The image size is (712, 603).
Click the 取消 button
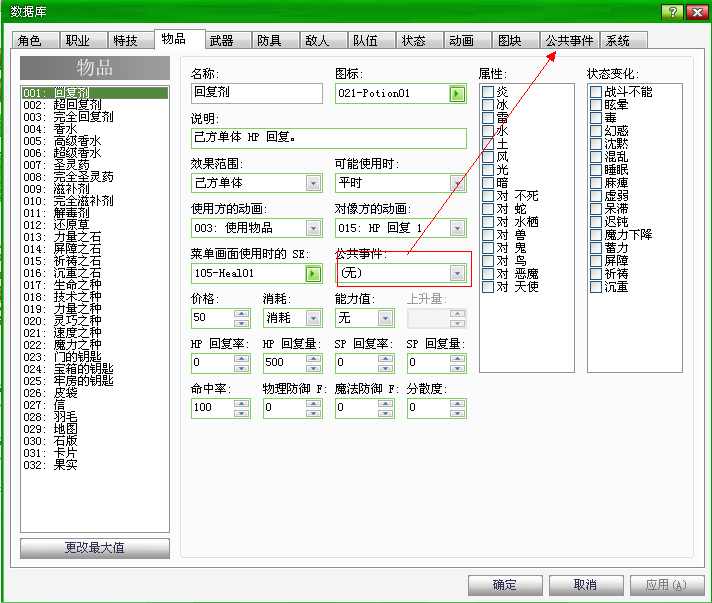point(586,585)
